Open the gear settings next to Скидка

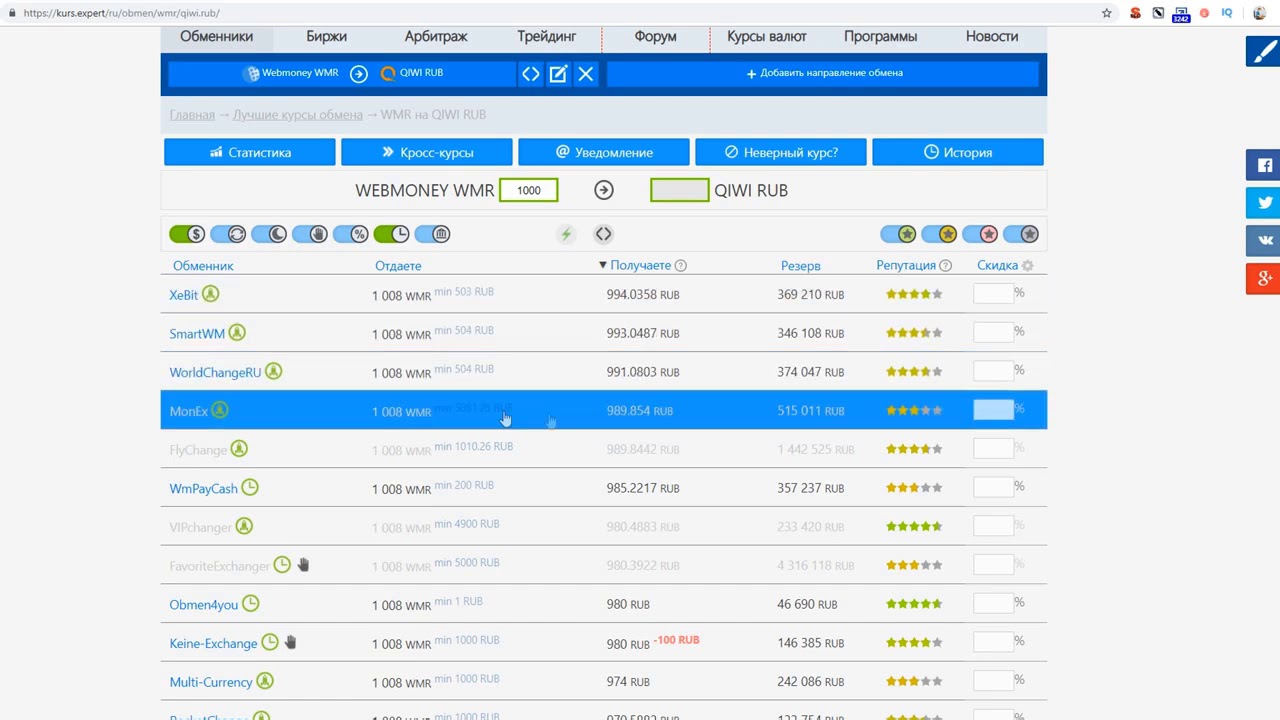point(1028,266)
